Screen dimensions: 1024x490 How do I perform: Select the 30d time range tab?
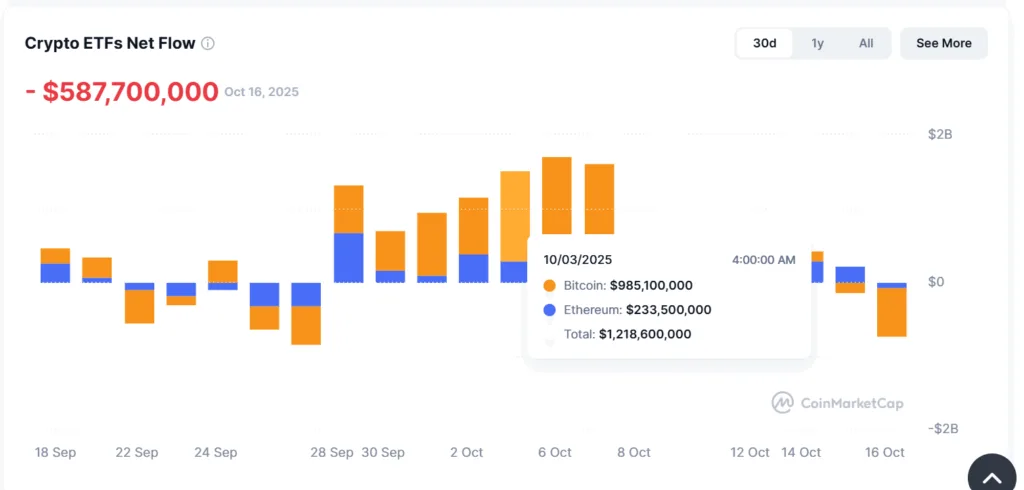click(x=765, y=43)
